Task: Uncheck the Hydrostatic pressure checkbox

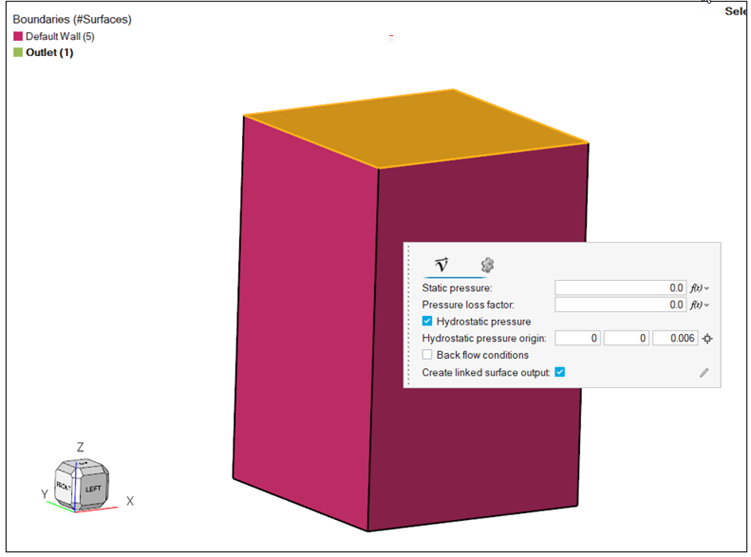Action: 428,321
